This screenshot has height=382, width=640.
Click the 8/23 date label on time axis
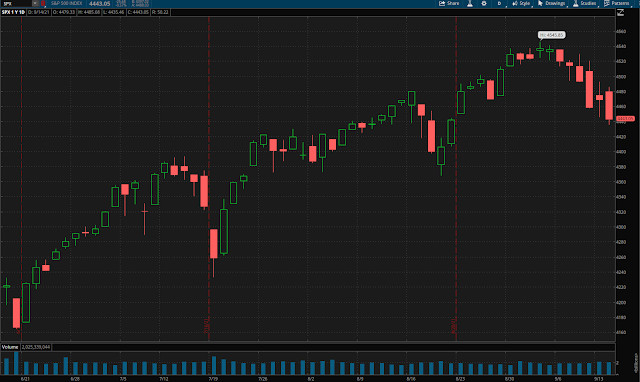tap(460, 379)
